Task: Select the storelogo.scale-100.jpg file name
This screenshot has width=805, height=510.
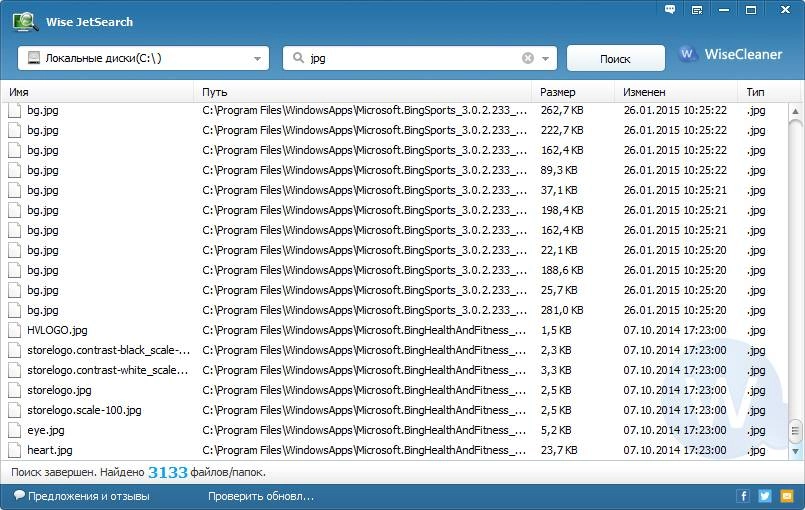Action: coord(84,410)
